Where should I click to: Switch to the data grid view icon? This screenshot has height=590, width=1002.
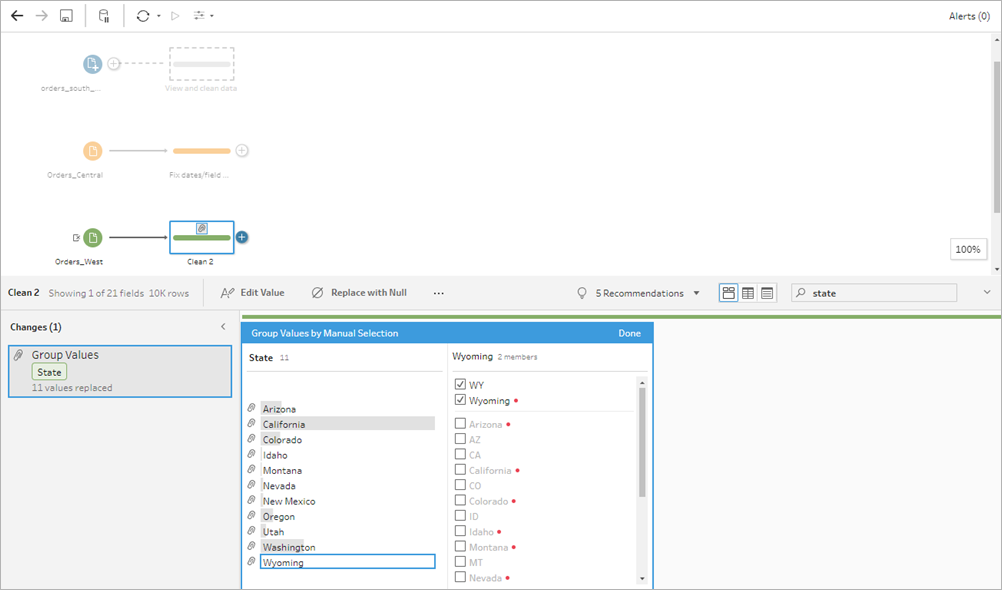point(748,293)
